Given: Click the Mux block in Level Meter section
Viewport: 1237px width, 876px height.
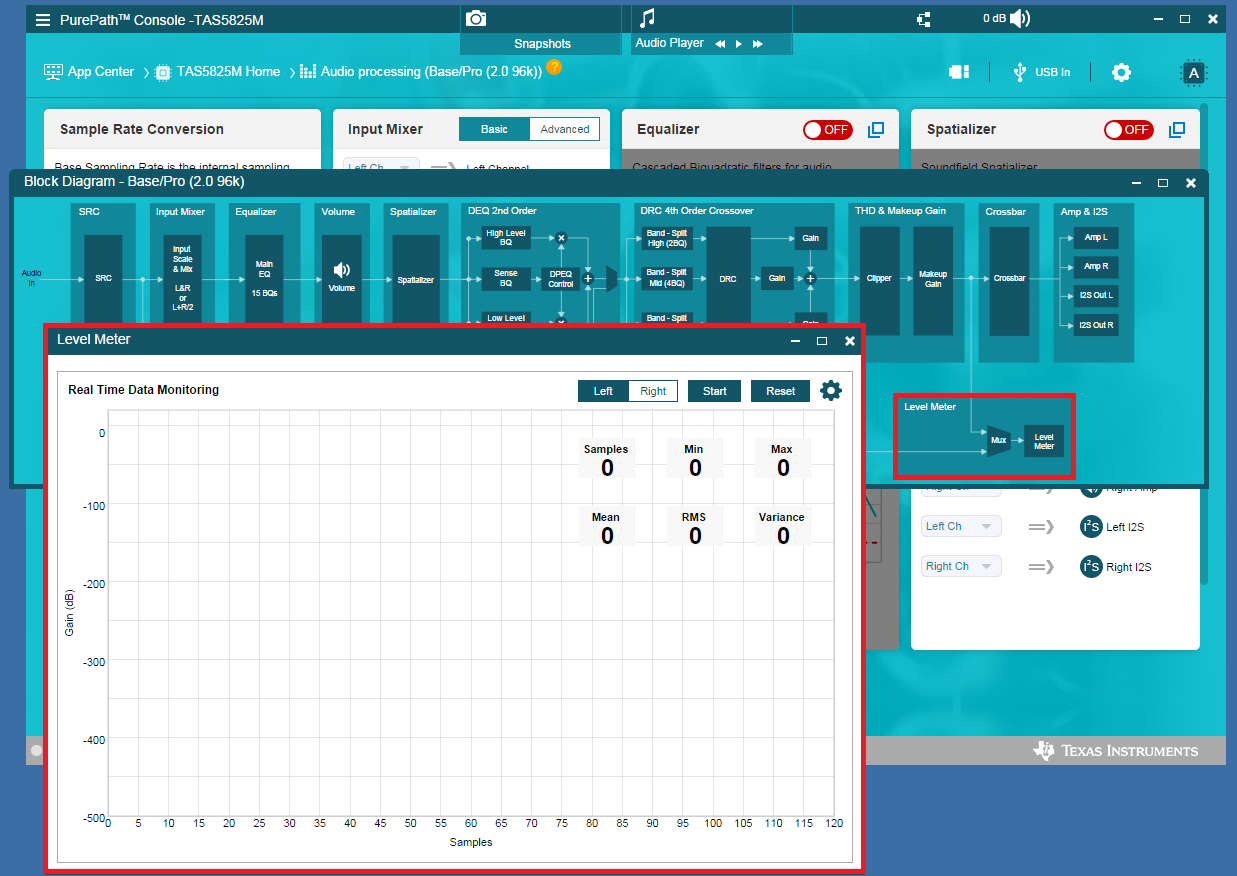Looking at the screenshot, I should (999, 440).
